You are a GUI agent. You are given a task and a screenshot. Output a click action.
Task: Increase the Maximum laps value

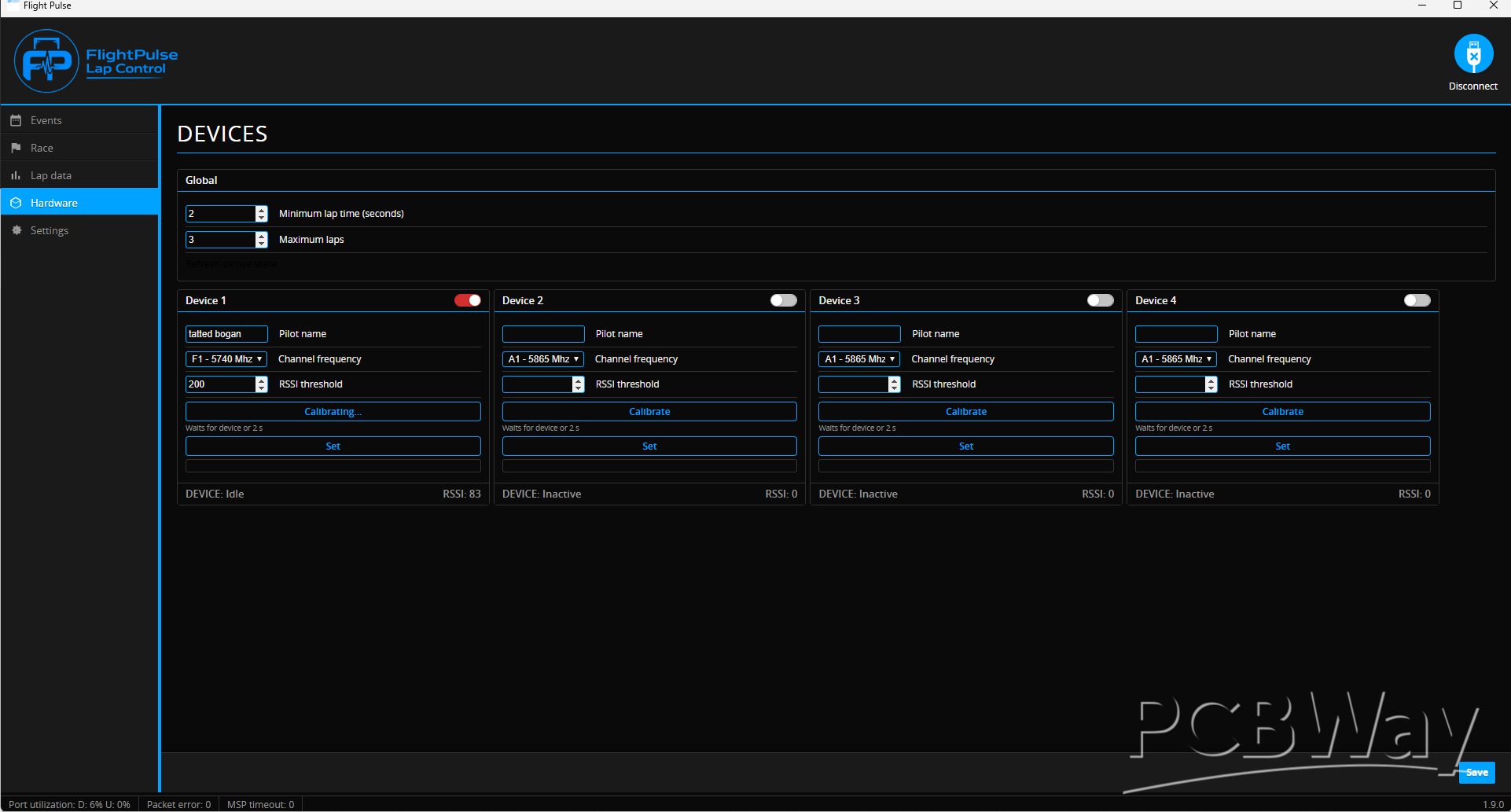coord(262,236)
